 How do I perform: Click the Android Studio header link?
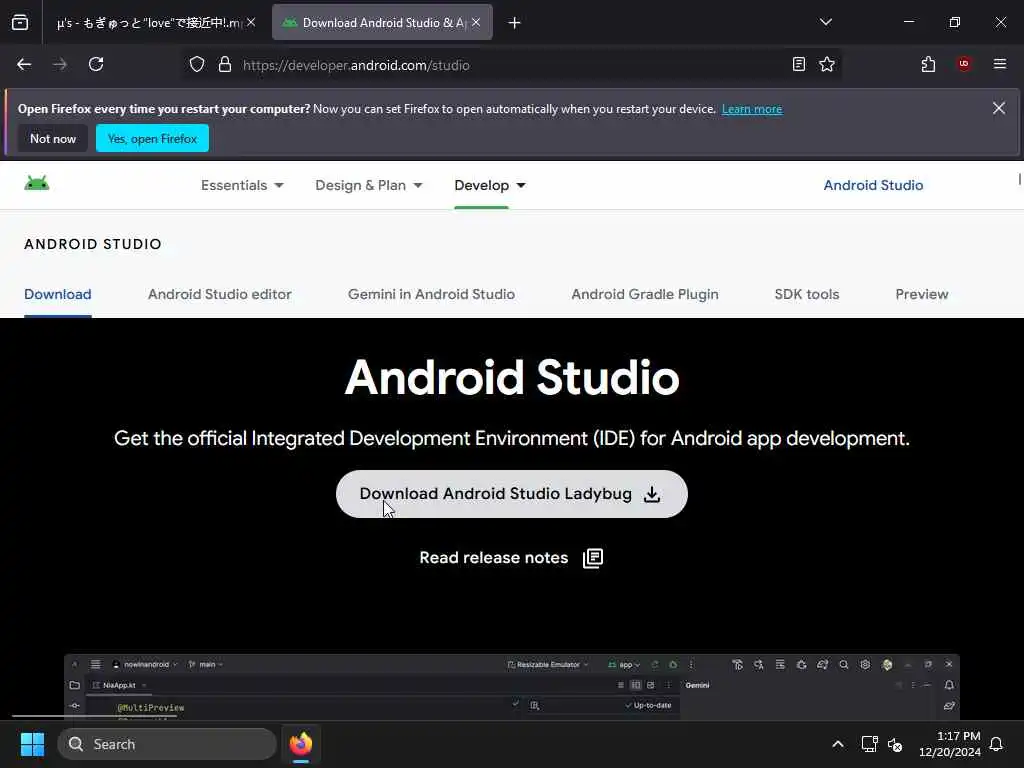point(873,185)
